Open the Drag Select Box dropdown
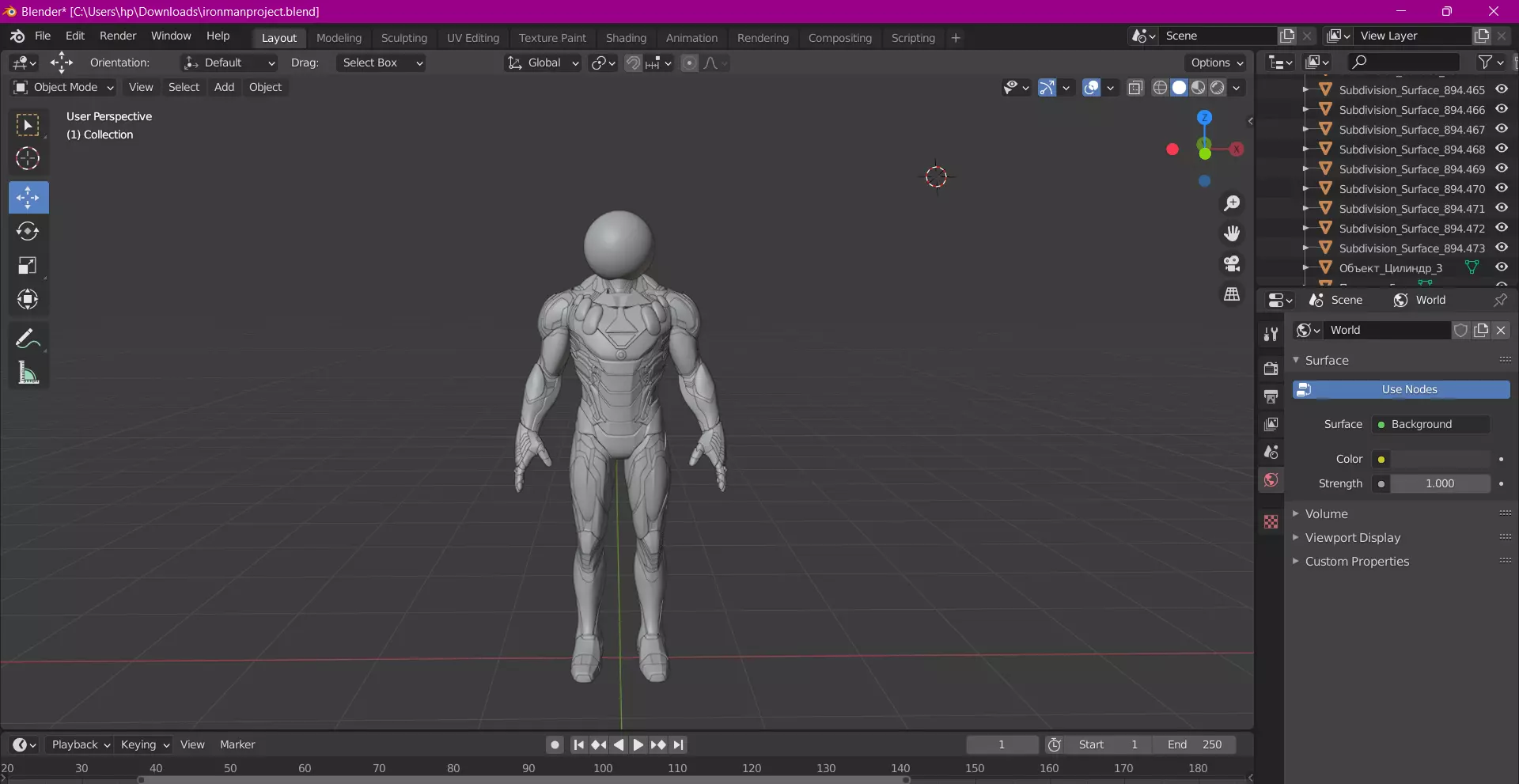This screenshot has height=784, width=1519. 381,63
